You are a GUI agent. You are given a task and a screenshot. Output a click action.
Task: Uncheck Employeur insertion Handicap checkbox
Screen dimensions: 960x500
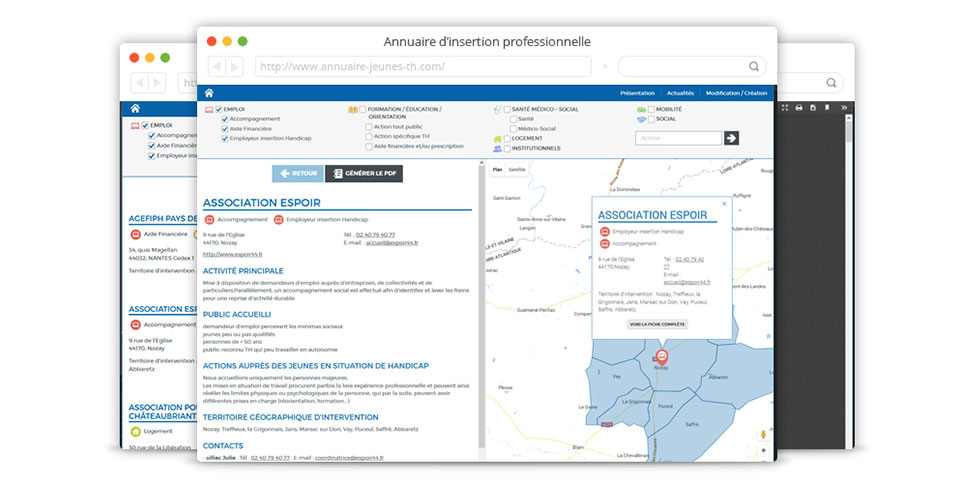pyautogui.click(x=225, y=139)
